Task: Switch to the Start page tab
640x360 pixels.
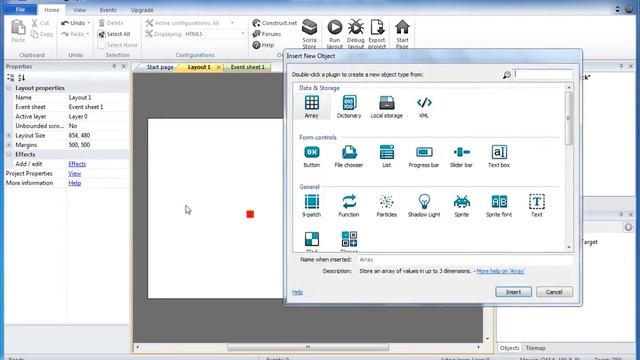Action: click(x=160, y=67)
